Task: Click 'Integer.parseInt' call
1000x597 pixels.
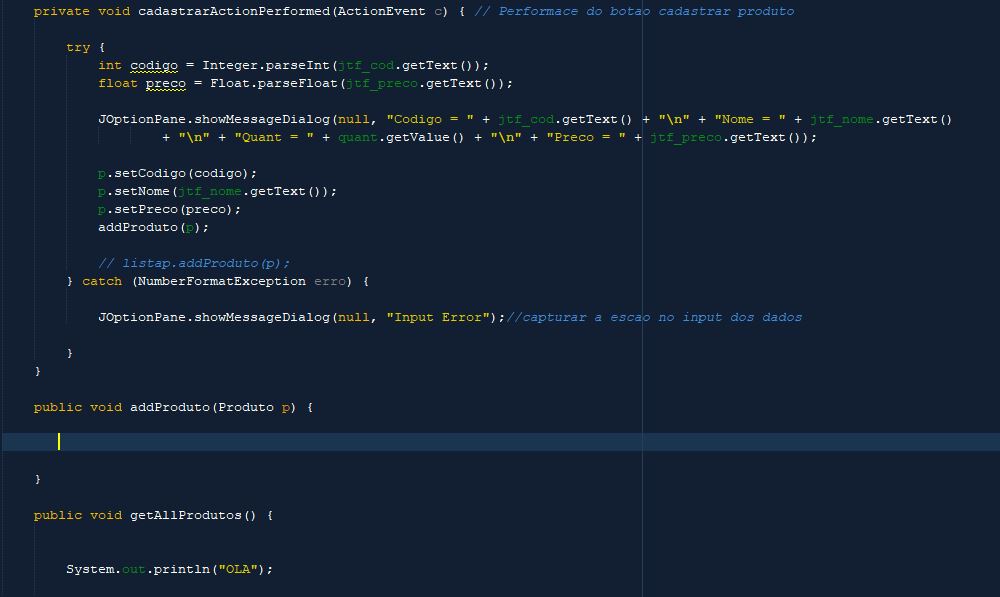Action: click(x=266, y=66)
